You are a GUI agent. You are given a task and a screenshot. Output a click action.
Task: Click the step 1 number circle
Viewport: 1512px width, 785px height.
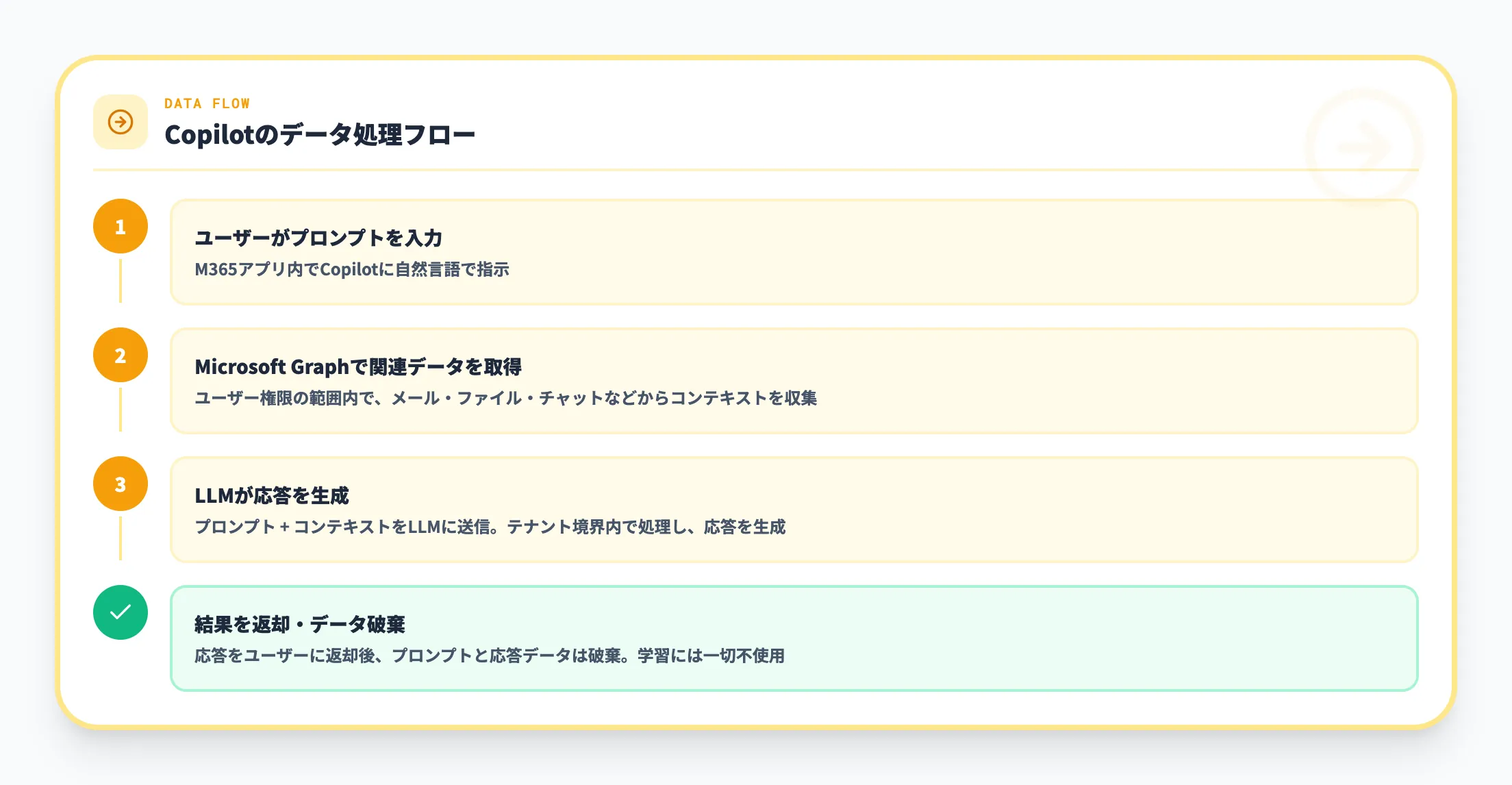click(121, 227)
